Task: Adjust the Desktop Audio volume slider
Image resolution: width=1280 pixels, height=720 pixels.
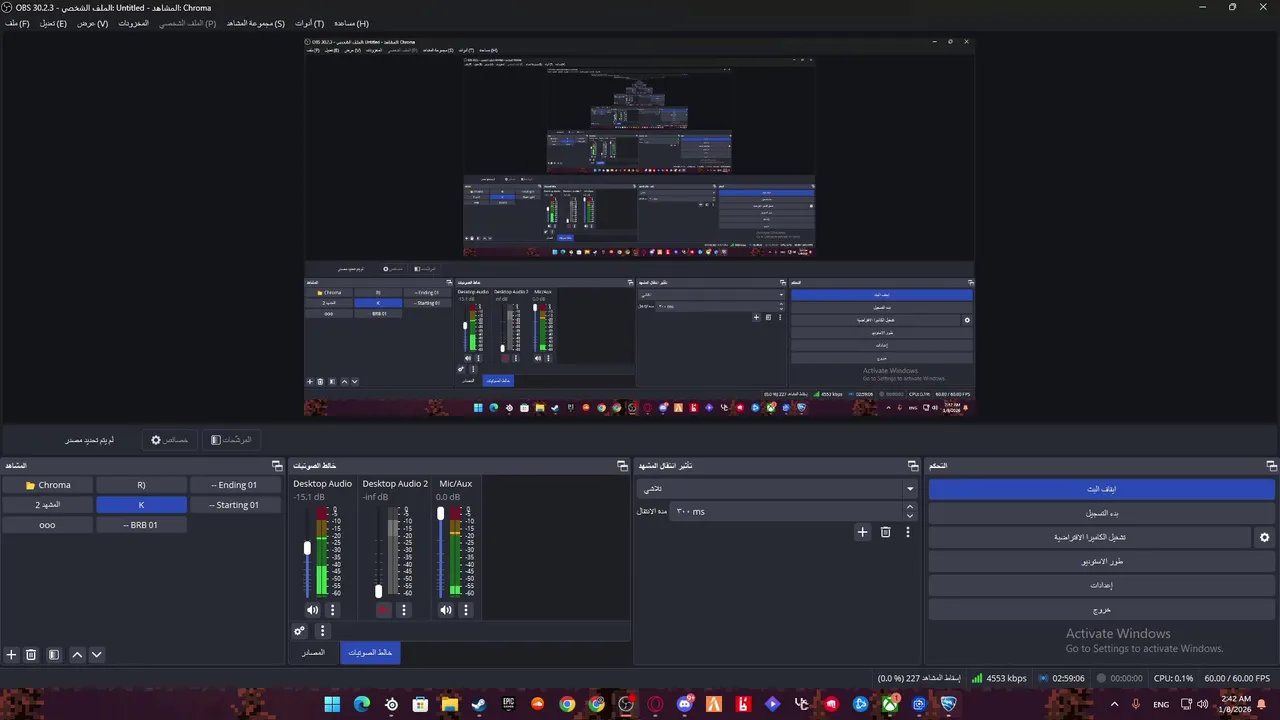Action: tap(307, 548)
